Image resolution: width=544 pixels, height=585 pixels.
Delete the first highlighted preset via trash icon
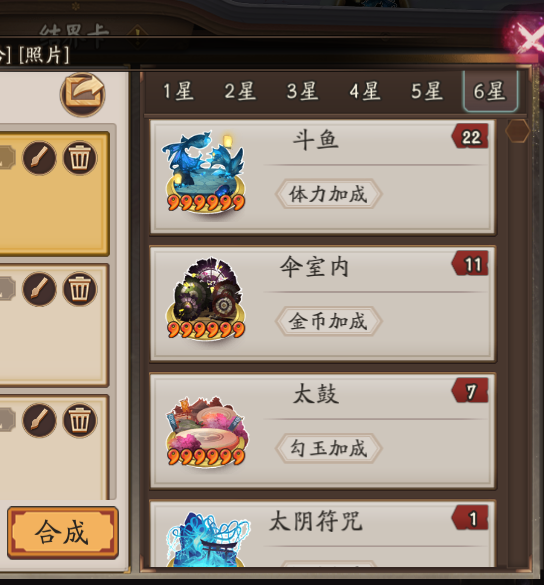pos(80,158)
